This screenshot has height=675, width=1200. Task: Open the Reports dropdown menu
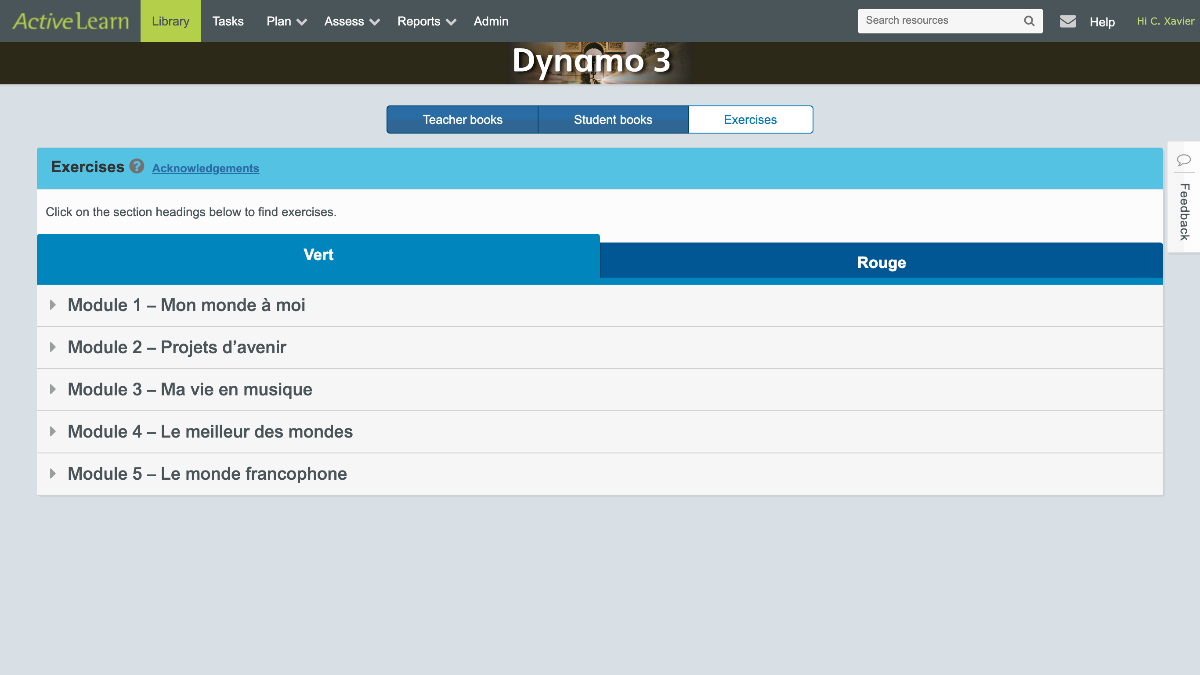(426, 21)
